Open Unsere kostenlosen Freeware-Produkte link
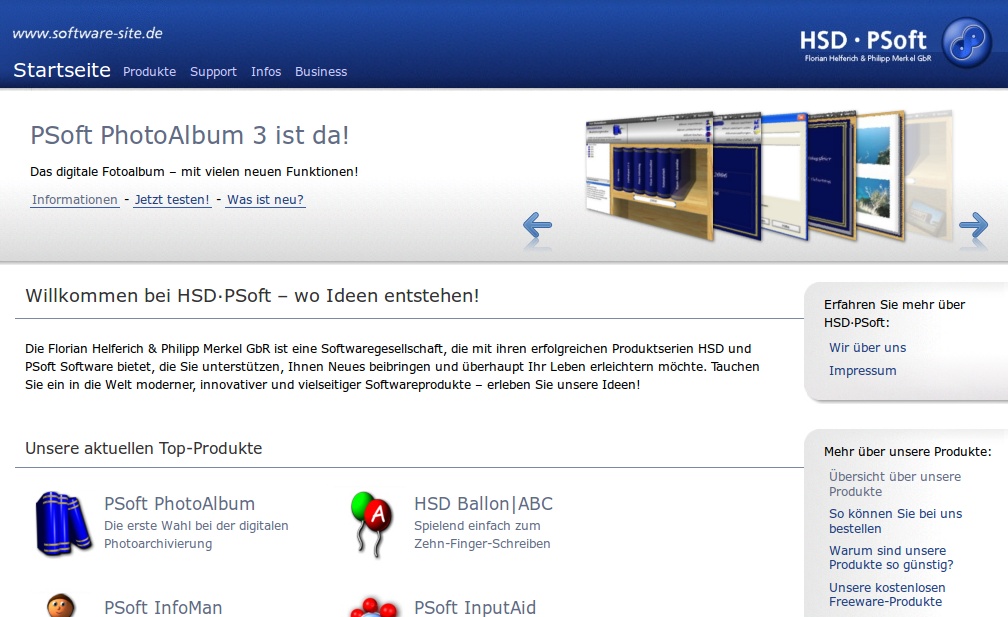Screen dimensions: 1008x617 click(886, 595)
